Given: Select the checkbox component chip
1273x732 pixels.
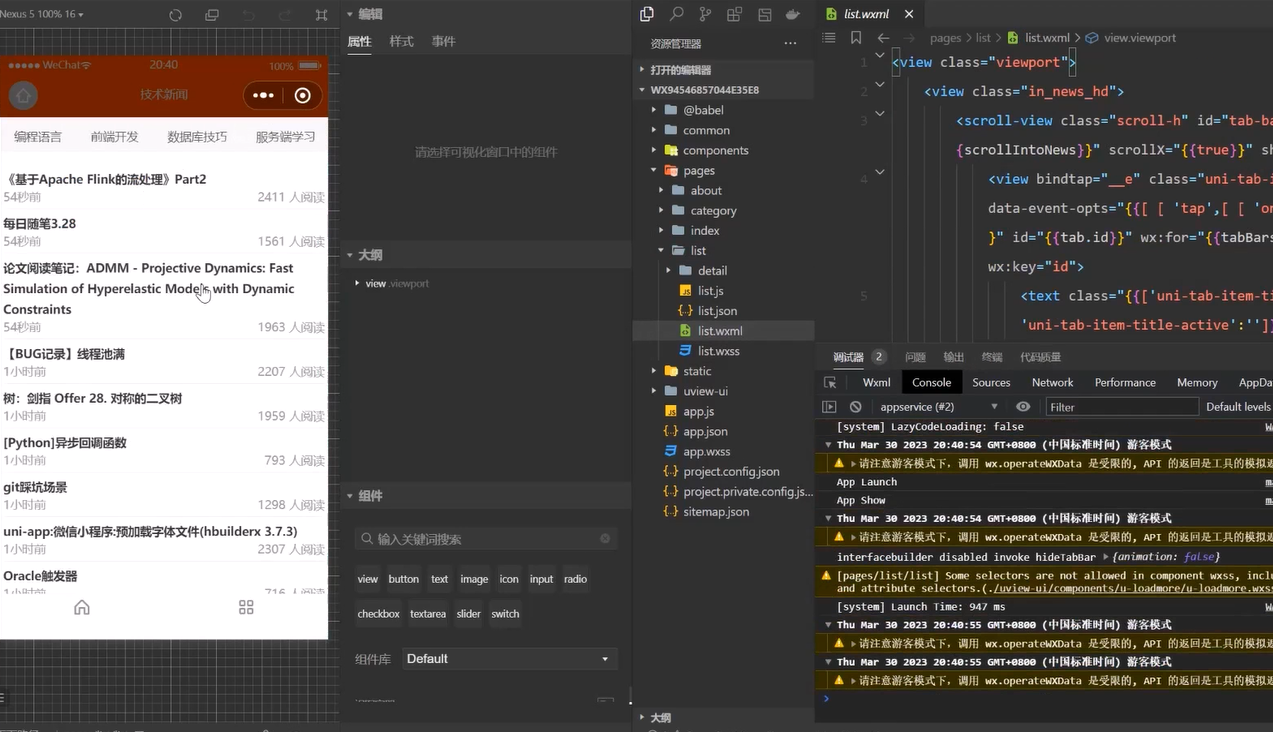Looking at the screenshot, I should point(379,614).
